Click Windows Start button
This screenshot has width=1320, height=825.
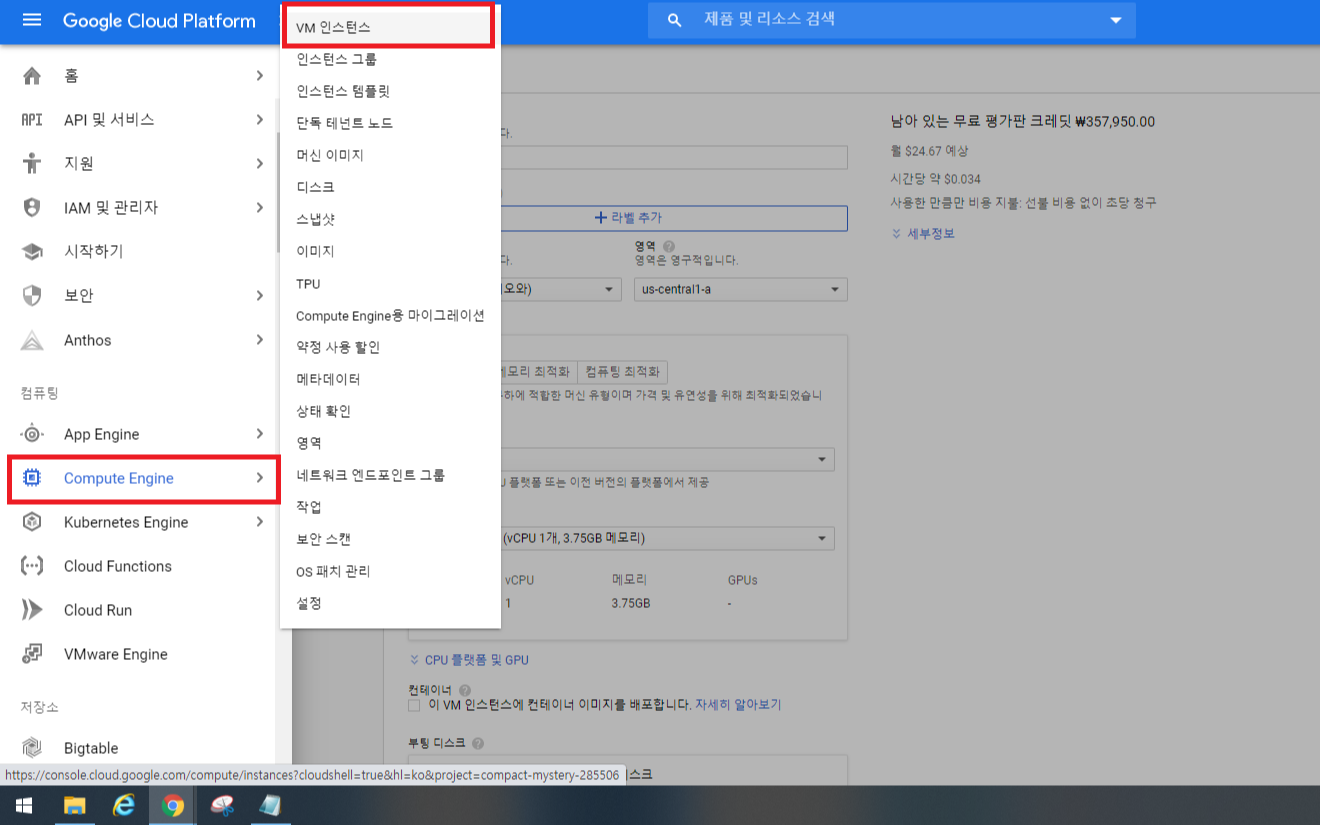click(23, 806)
